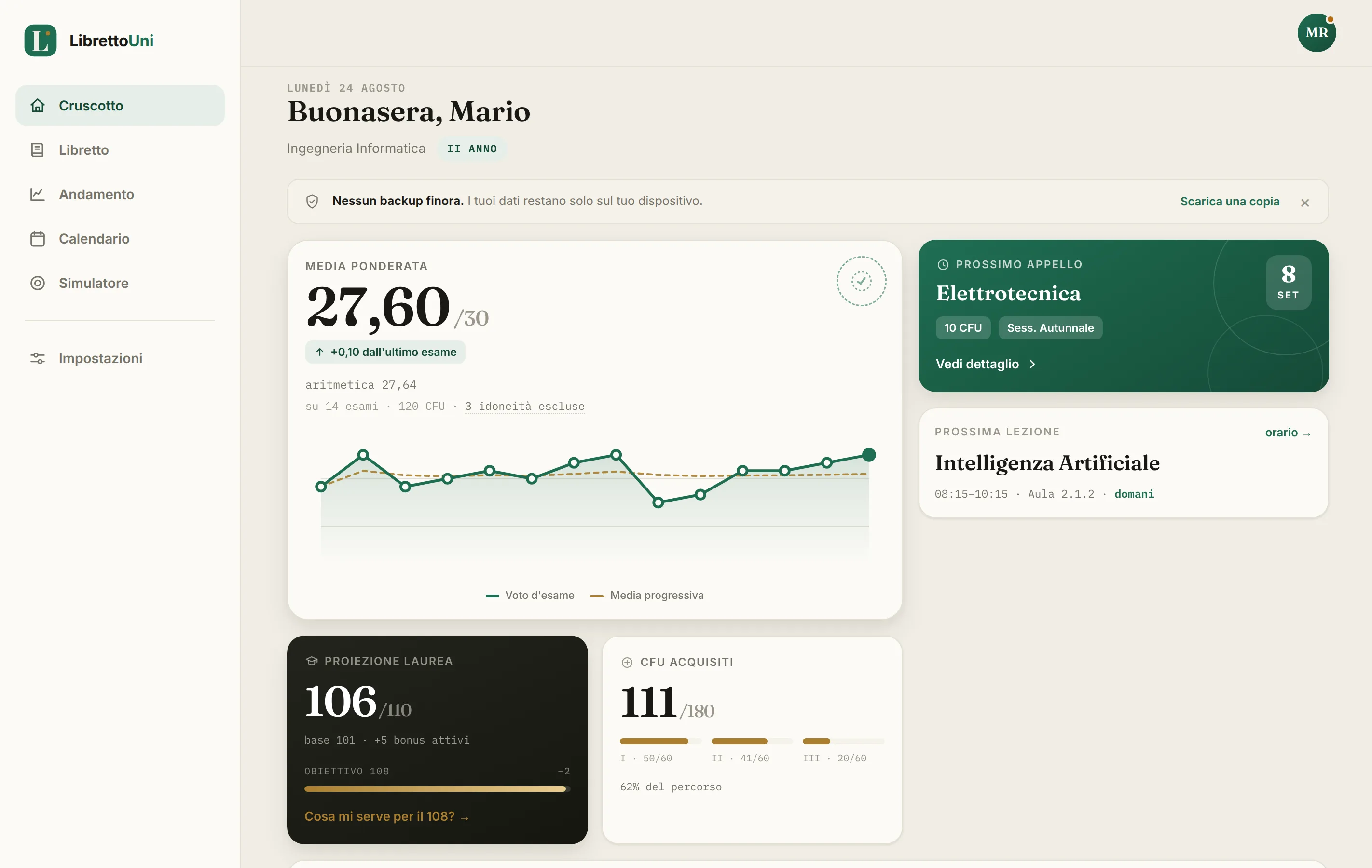The width and height of the screenshot is (1372, 868).
Task: Click the II 41/60 progress bar
Action: pyautogui.click(x=752, y=741)
